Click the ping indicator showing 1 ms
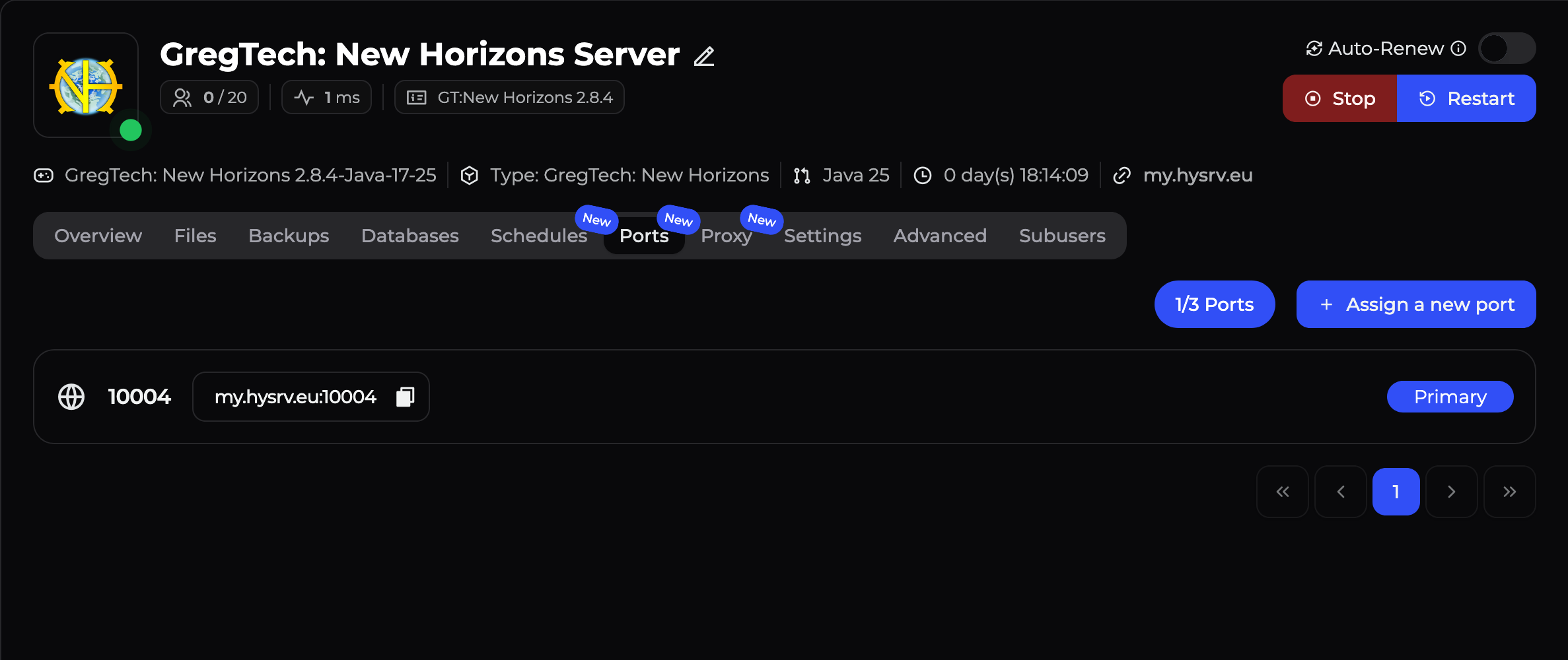 [304, 96]
